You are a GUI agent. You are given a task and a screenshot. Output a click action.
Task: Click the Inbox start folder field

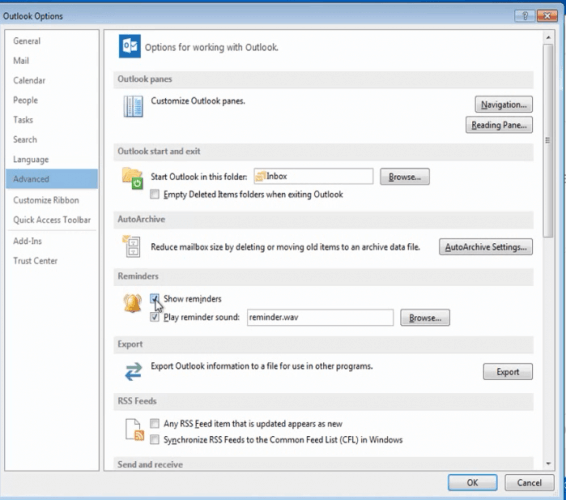coord(313,176)
